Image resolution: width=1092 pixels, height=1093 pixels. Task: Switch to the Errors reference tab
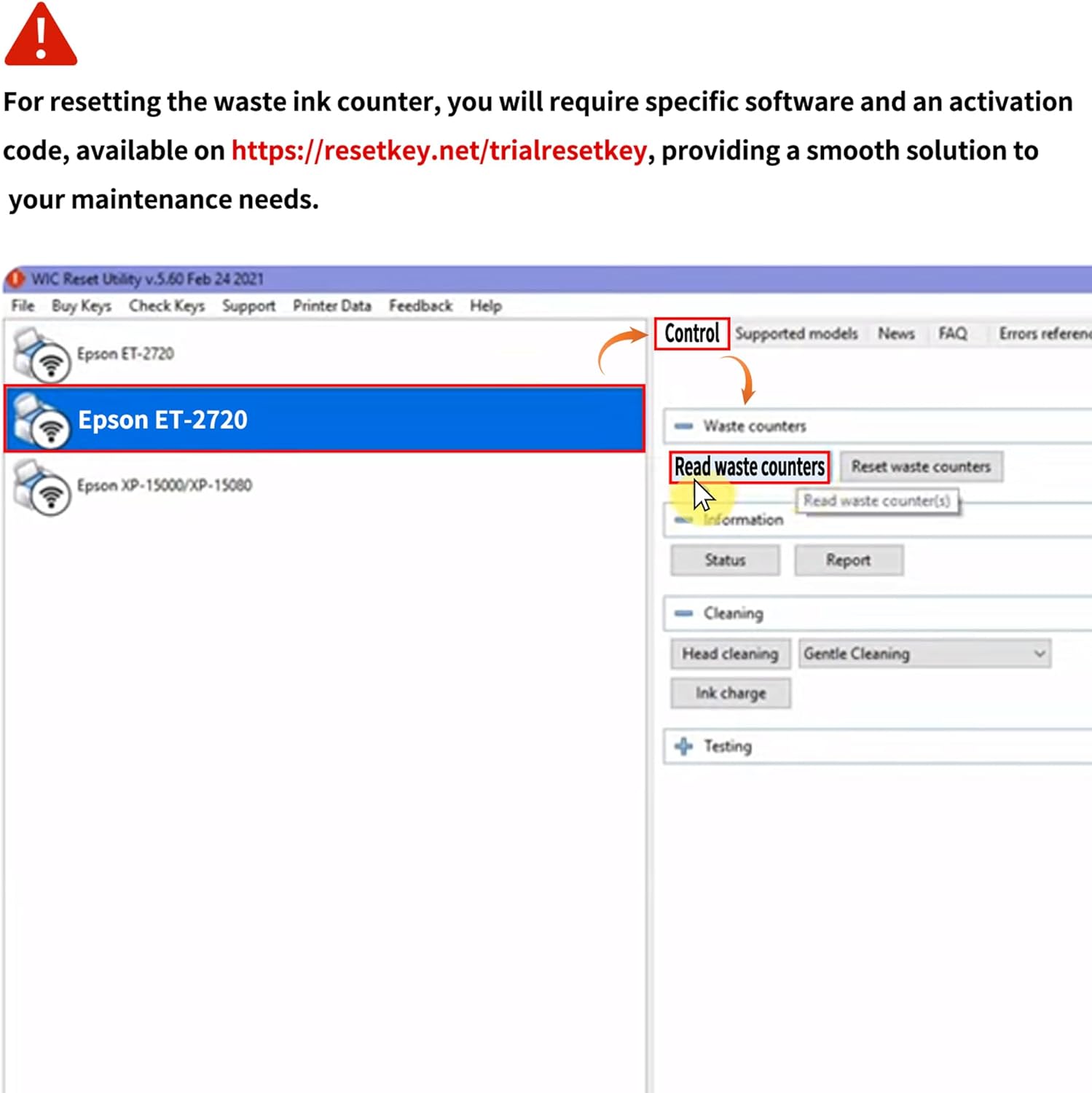(1045, 334)
